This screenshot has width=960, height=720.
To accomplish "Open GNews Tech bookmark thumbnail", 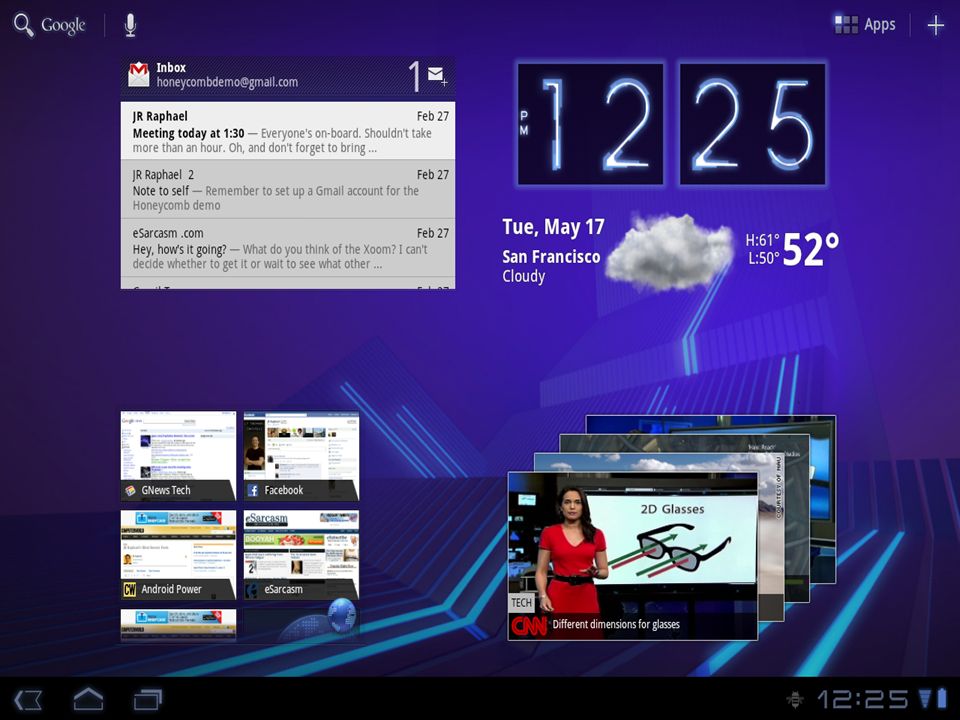I will [178, 456].
